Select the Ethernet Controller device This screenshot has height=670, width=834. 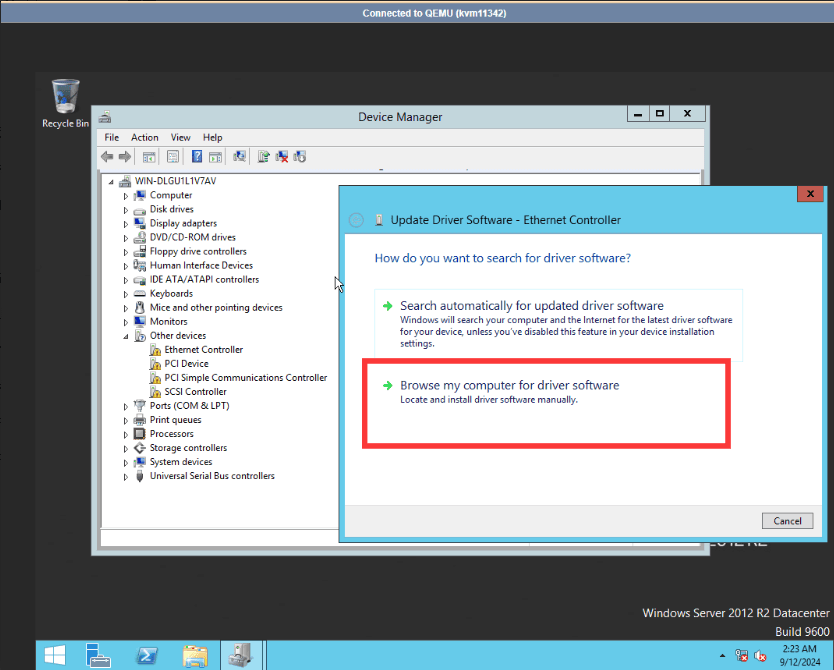tap(203, 349)
